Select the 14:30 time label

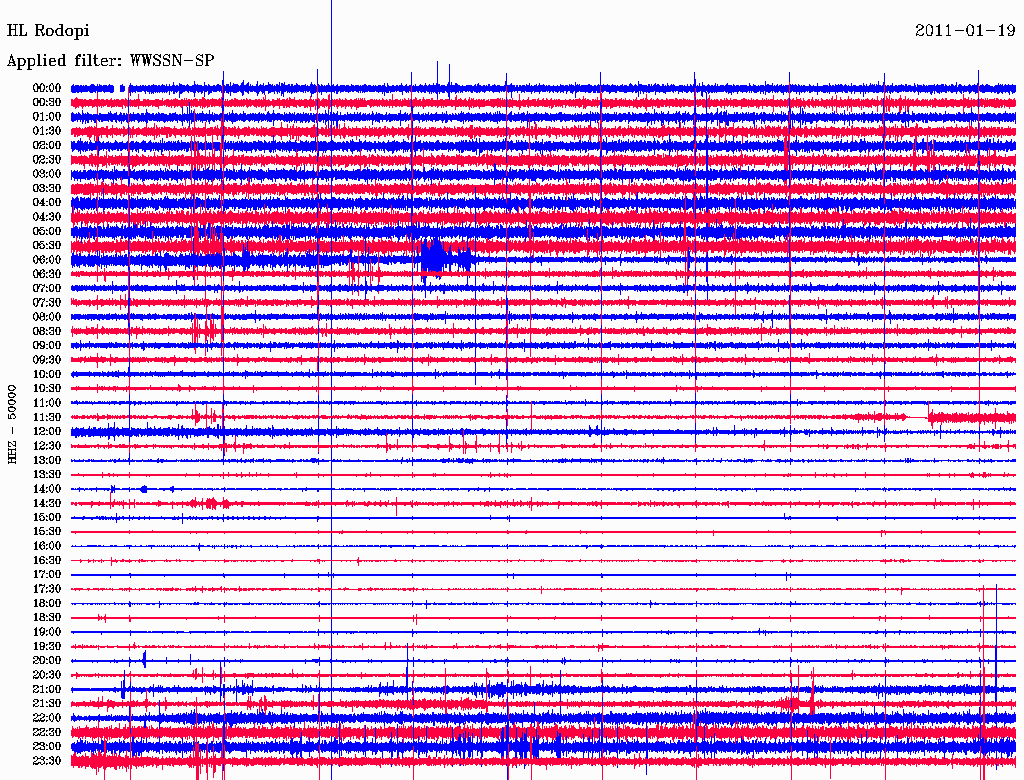[x=47, y=503]
